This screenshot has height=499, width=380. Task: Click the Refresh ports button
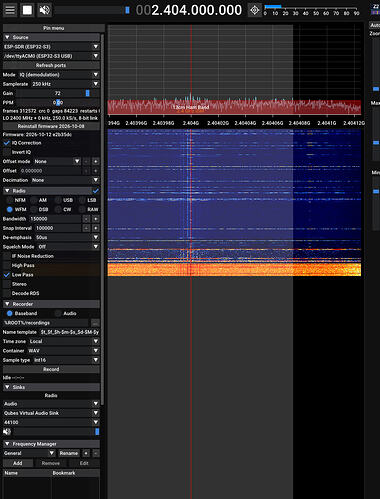(x=51, y=65)
